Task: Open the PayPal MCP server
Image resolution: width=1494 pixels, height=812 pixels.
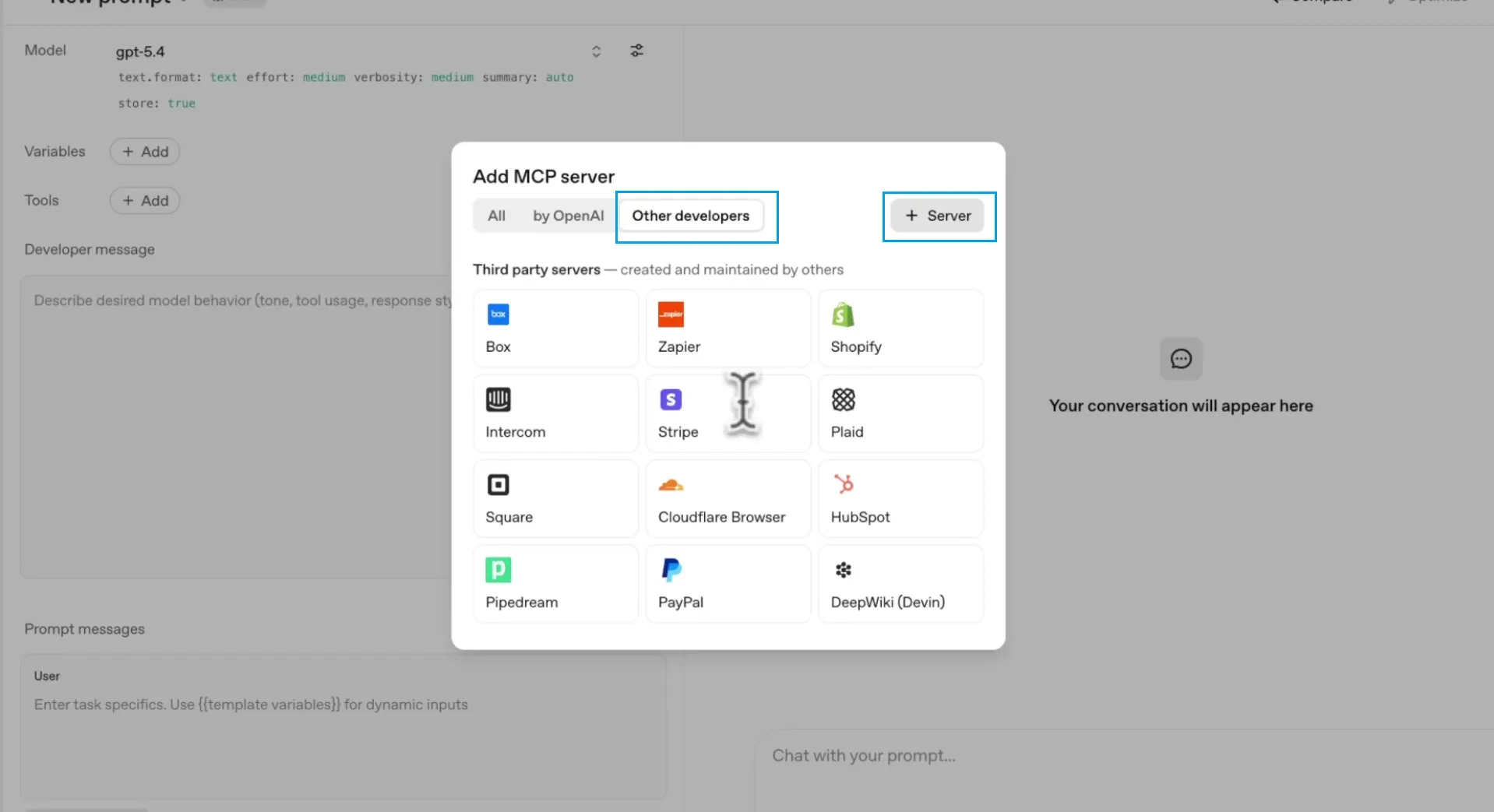Action: [728, 584]
